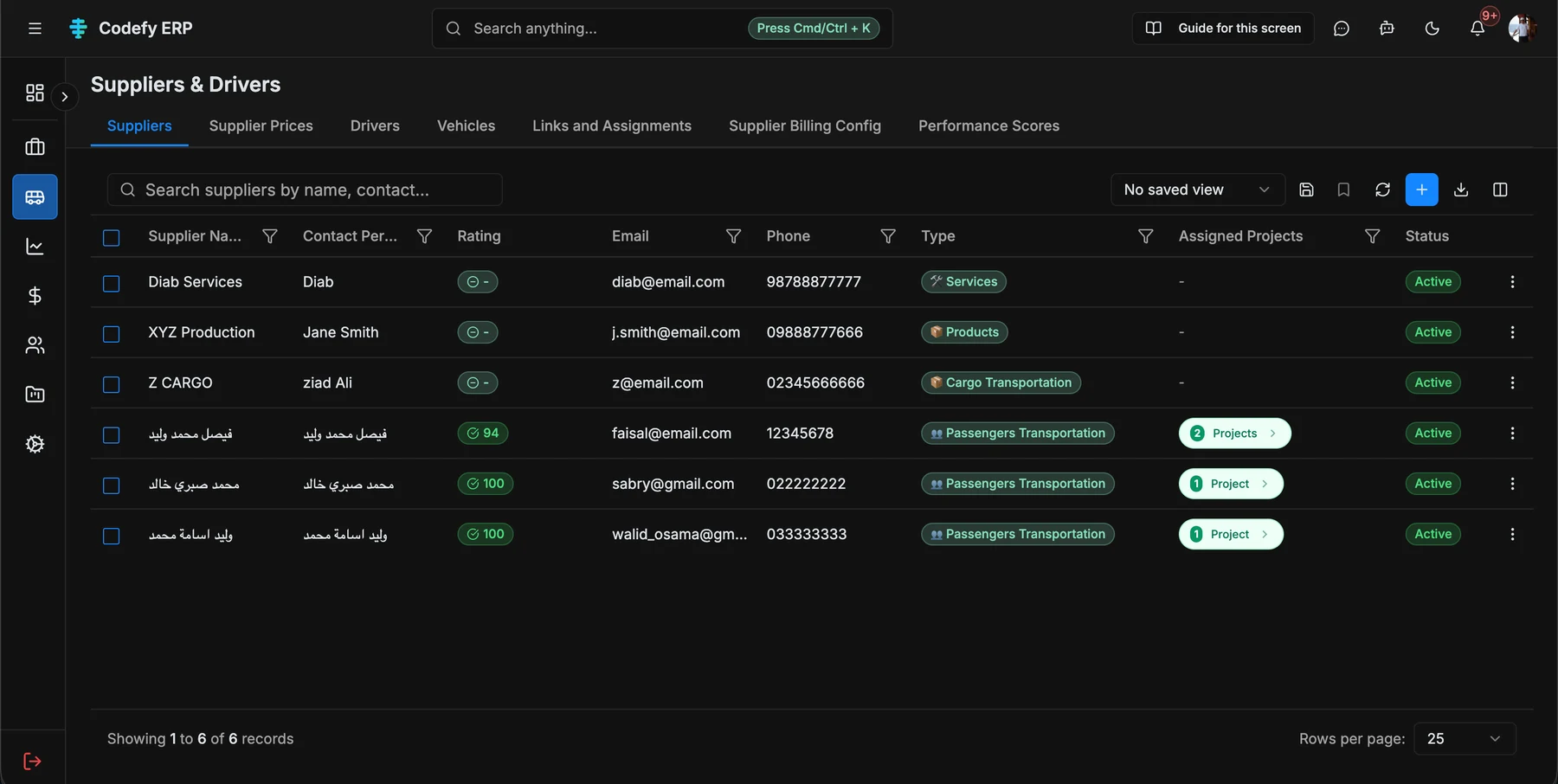The image size is (1558, 784).
Task: Open the user avatar profile
Action: [x=1521, y=29]
